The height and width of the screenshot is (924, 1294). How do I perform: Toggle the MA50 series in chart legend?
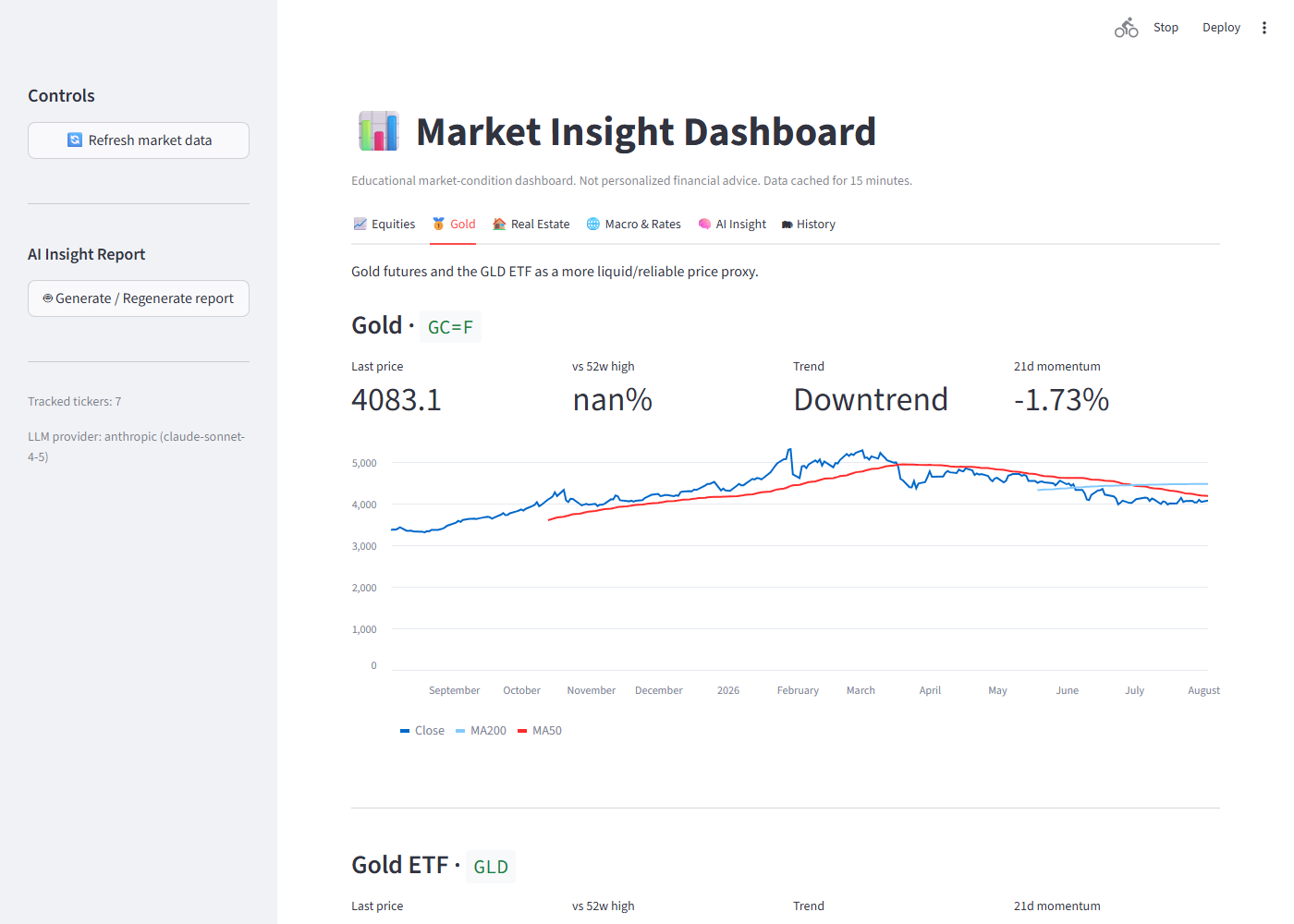click(540, 731)
